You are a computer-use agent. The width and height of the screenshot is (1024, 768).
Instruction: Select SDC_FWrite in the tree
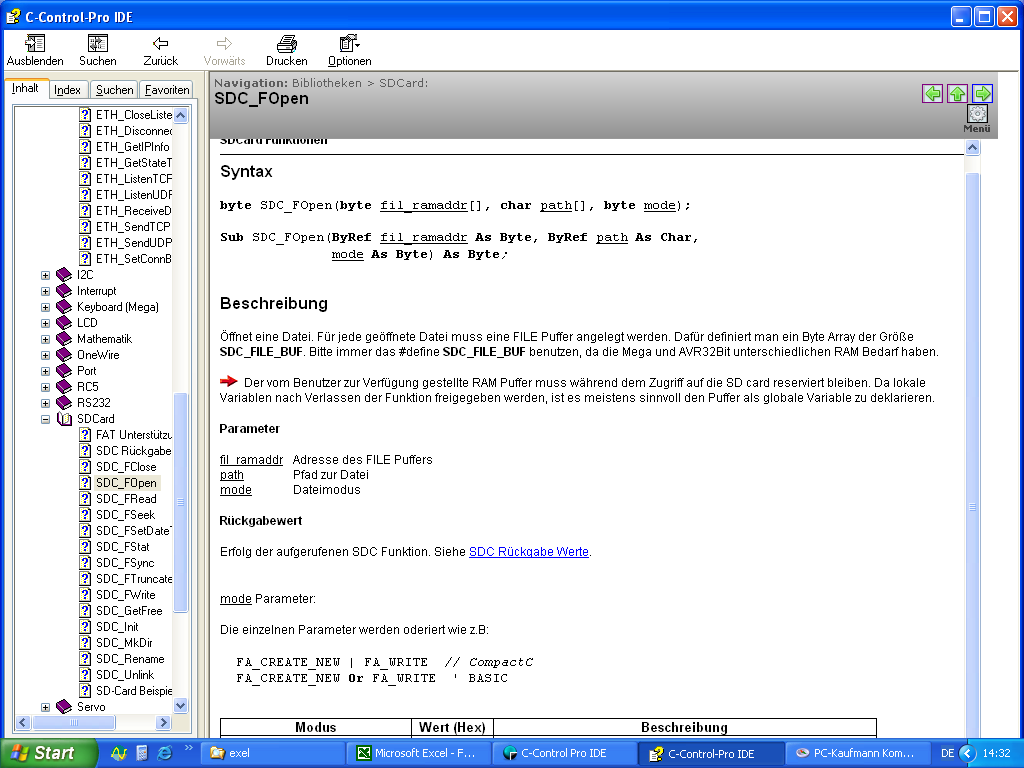[x=125, y=595]
